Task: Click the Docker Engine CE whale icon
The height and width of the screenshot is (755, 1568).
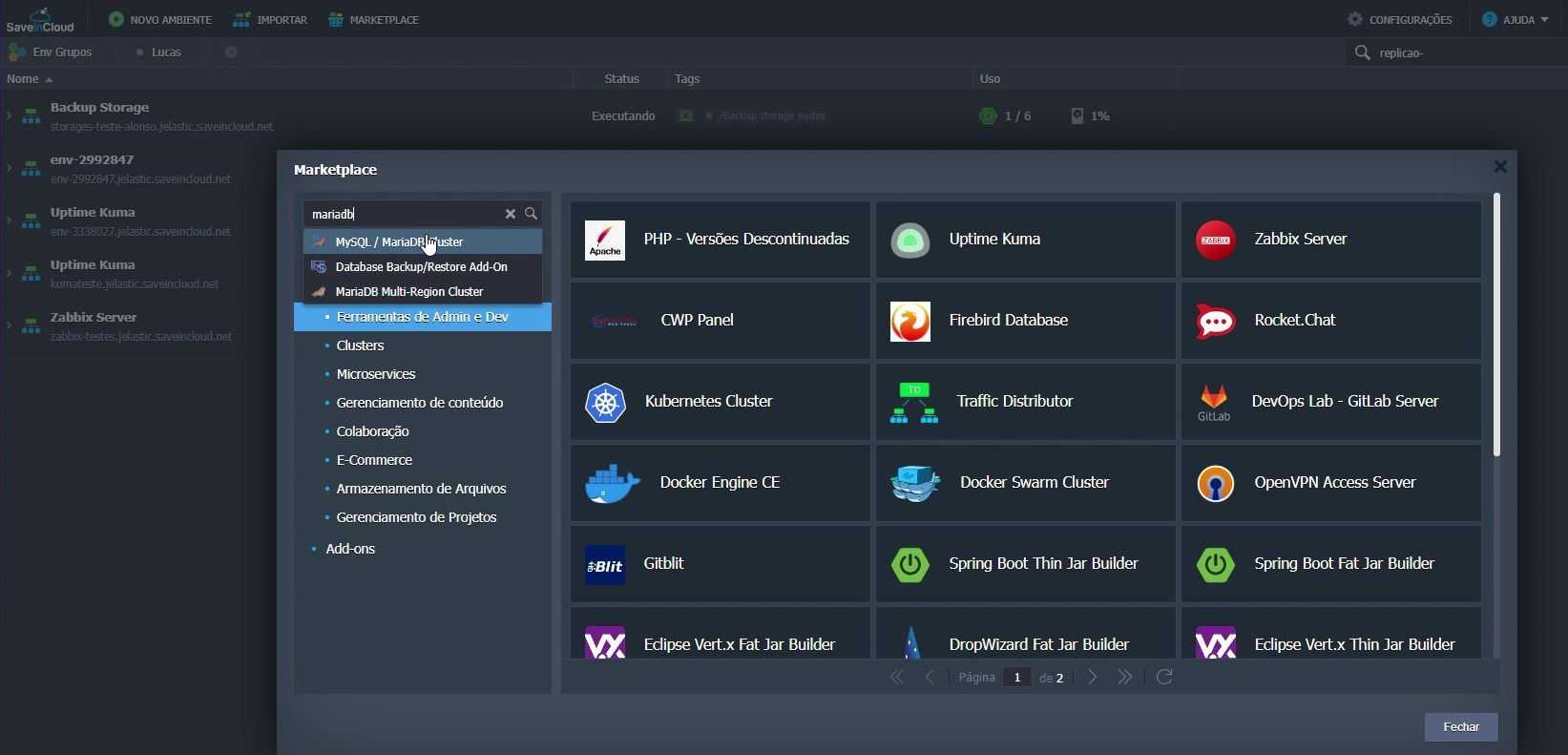Action: pos(613,484)
